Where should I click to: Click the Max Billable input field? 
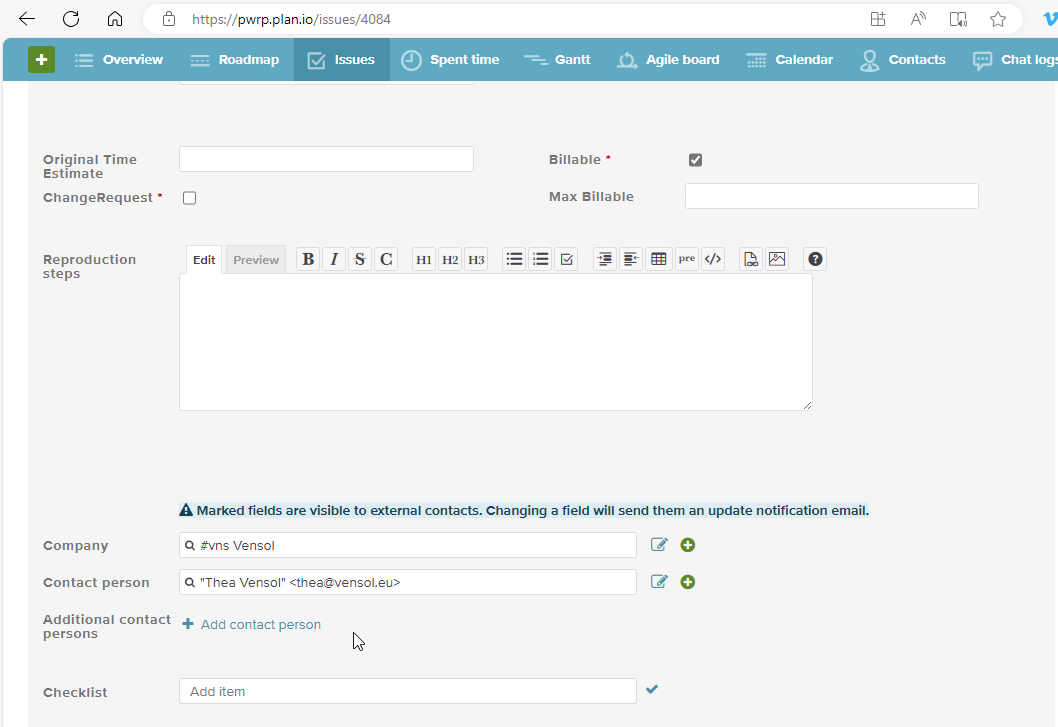pos(831,196)
